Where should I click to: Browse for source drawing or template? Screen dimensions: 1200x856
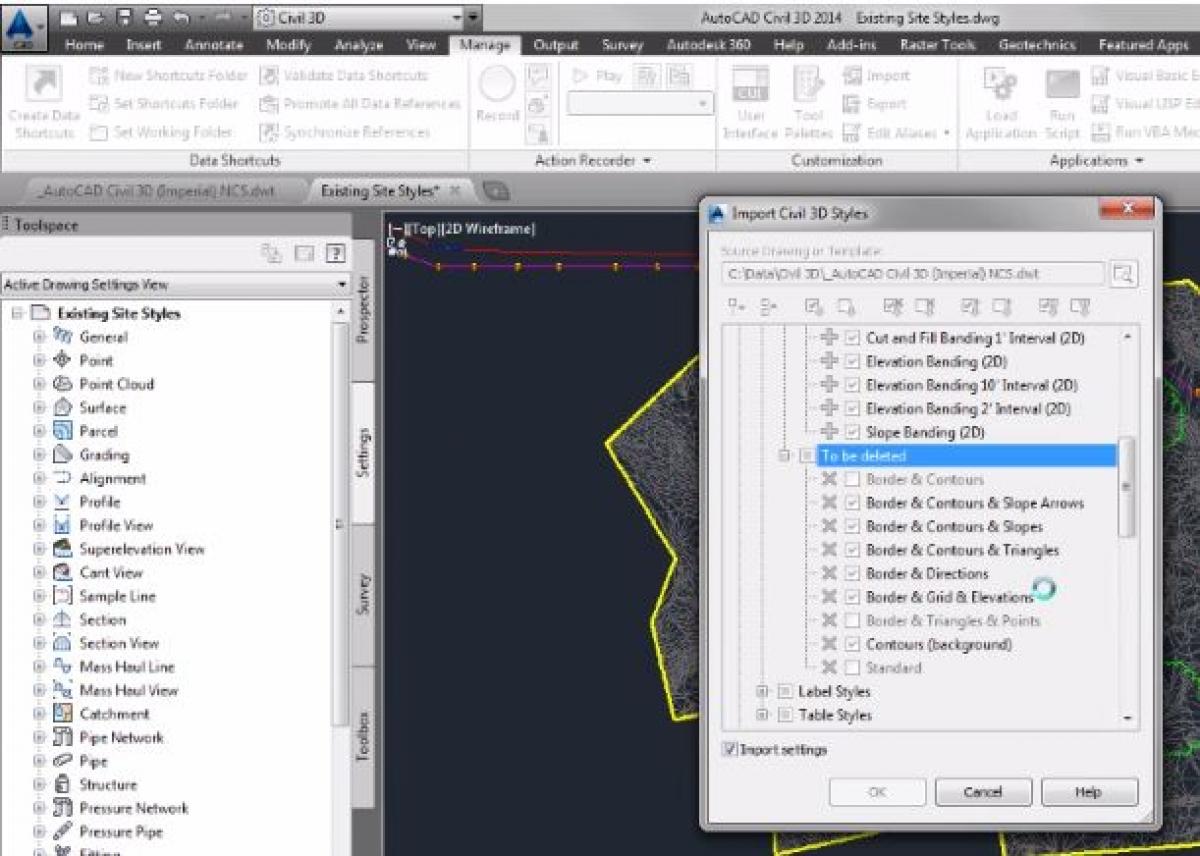pos(1124,274)
